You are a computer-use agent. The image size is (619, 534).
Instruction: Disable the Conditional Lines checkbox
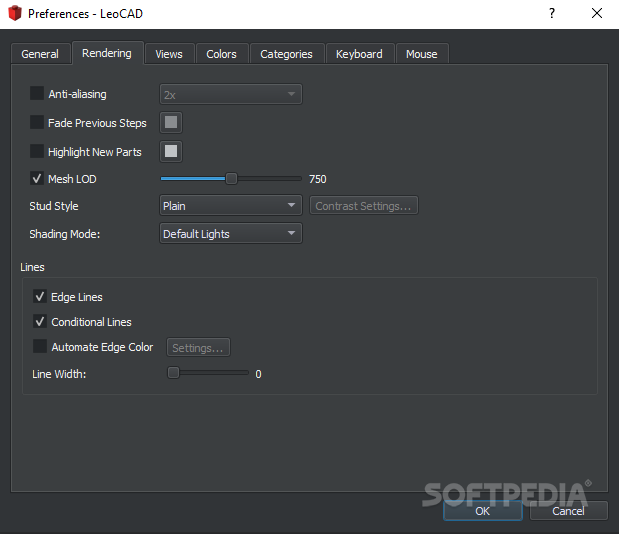click(40, 321)
